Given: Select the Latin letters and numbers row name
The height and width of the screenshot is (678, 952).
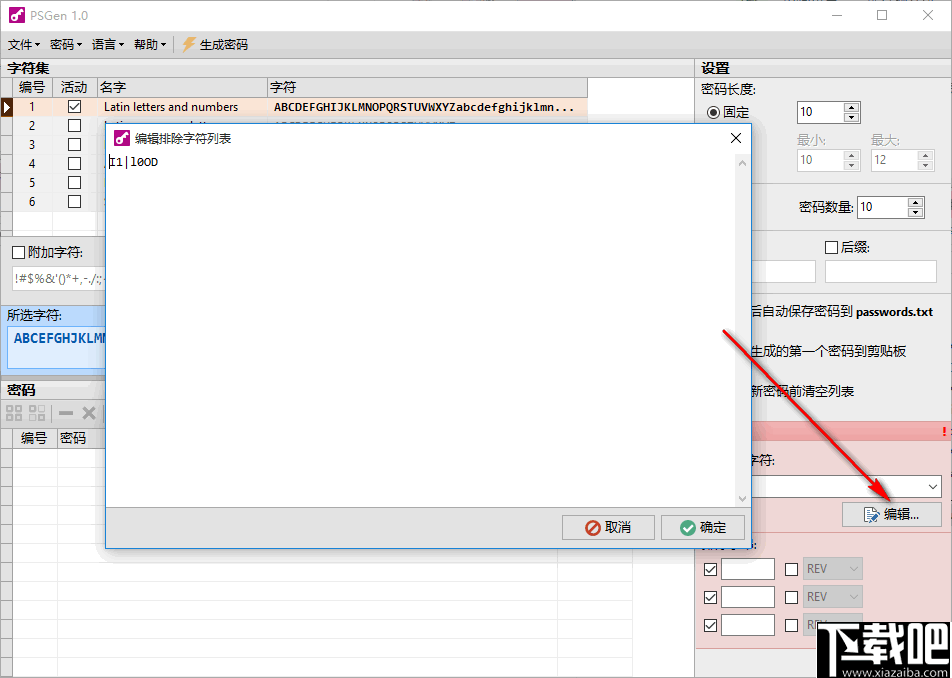Looking at the screenshot, I should coord(171,107).
